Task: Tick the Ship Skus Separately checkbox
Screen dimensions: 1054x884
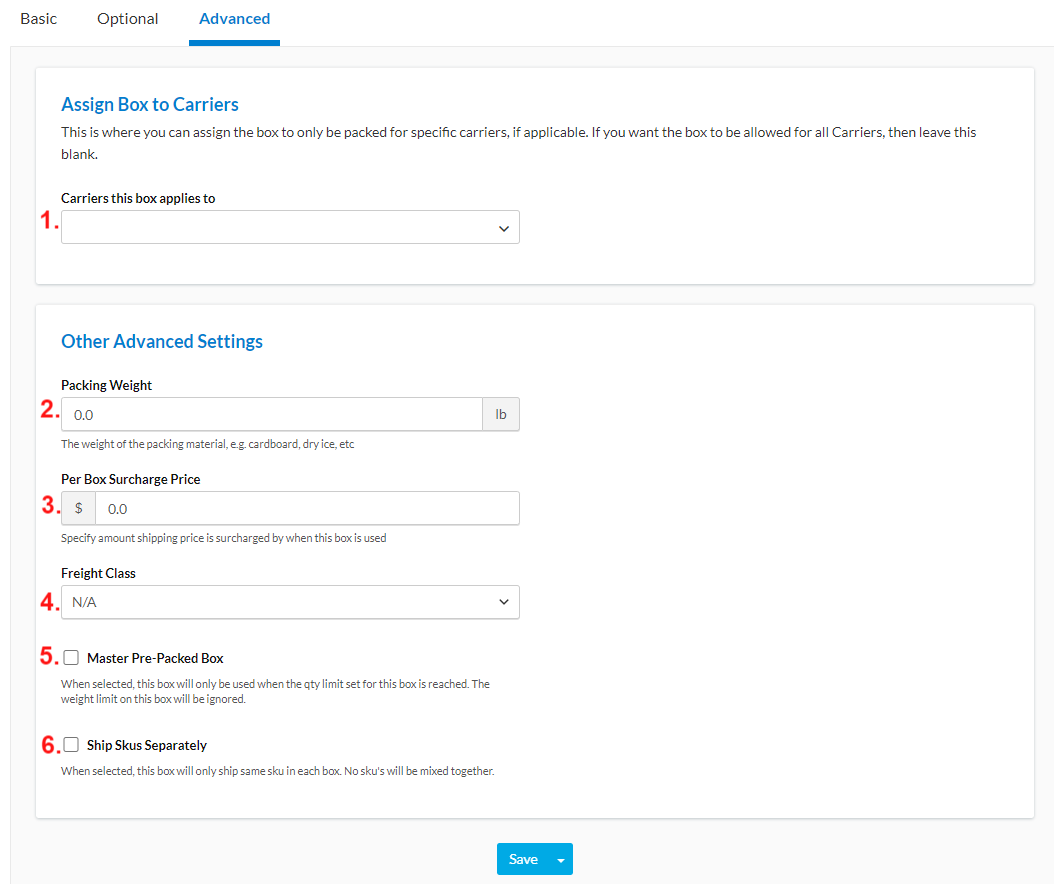Action: pos(72,744)
